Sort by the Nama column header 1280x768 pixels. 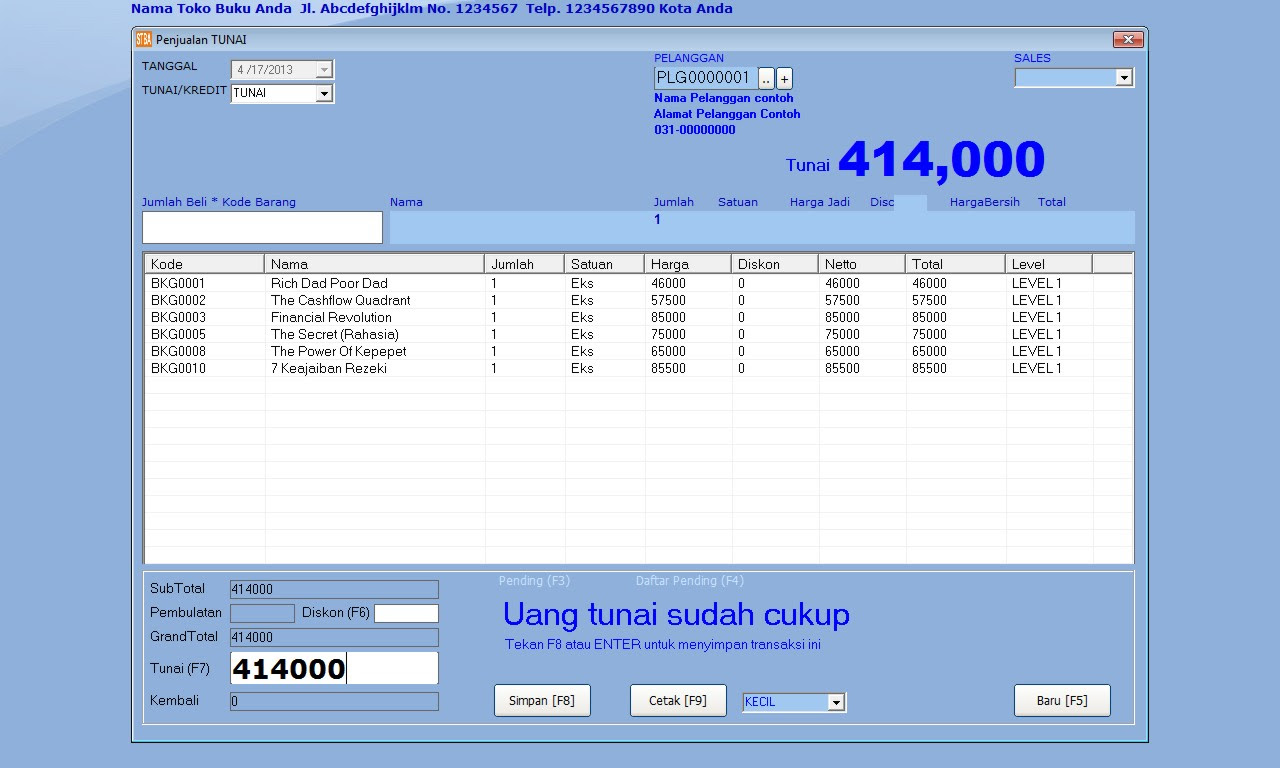pyautogui.click(x=375, y=264)
